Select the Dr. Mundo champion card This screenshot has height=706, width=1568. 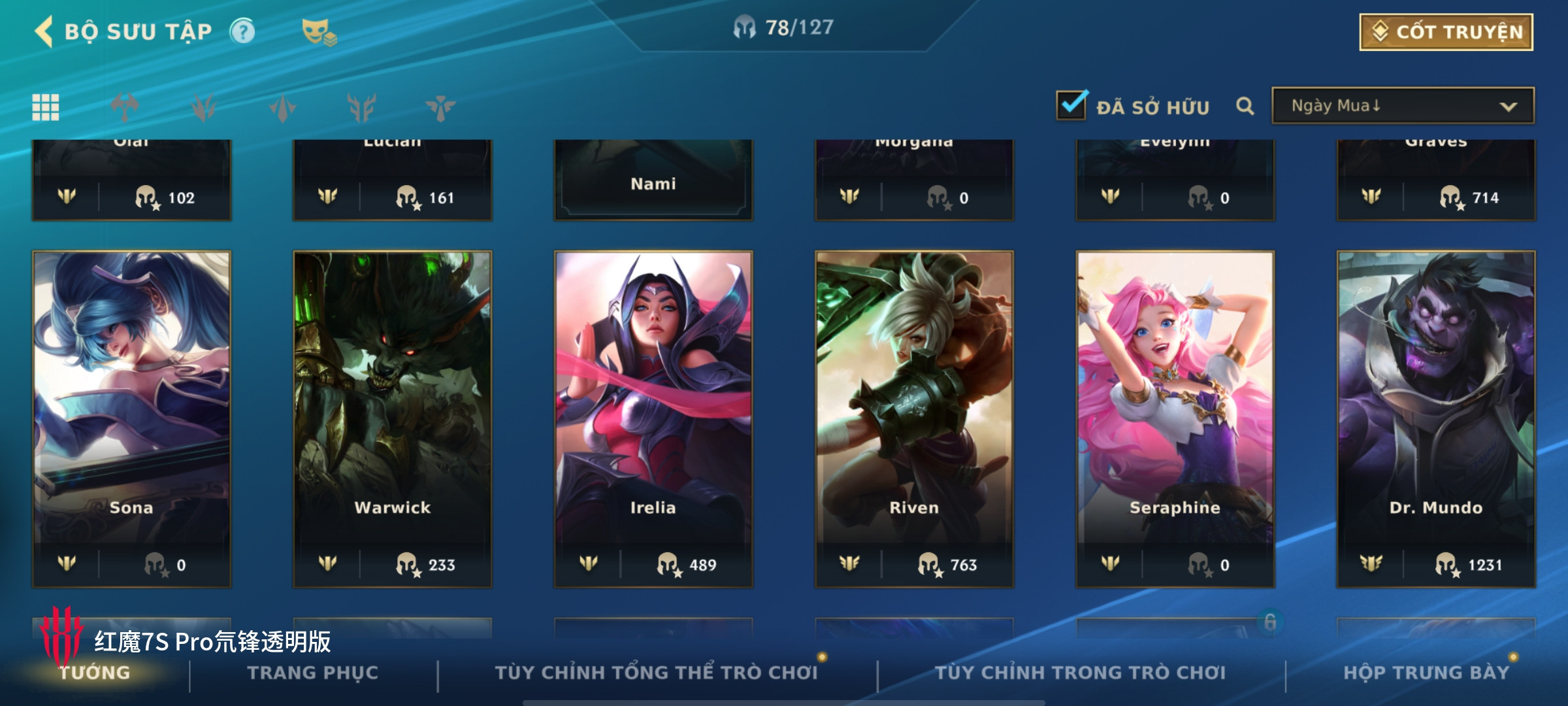(1436, 419)
